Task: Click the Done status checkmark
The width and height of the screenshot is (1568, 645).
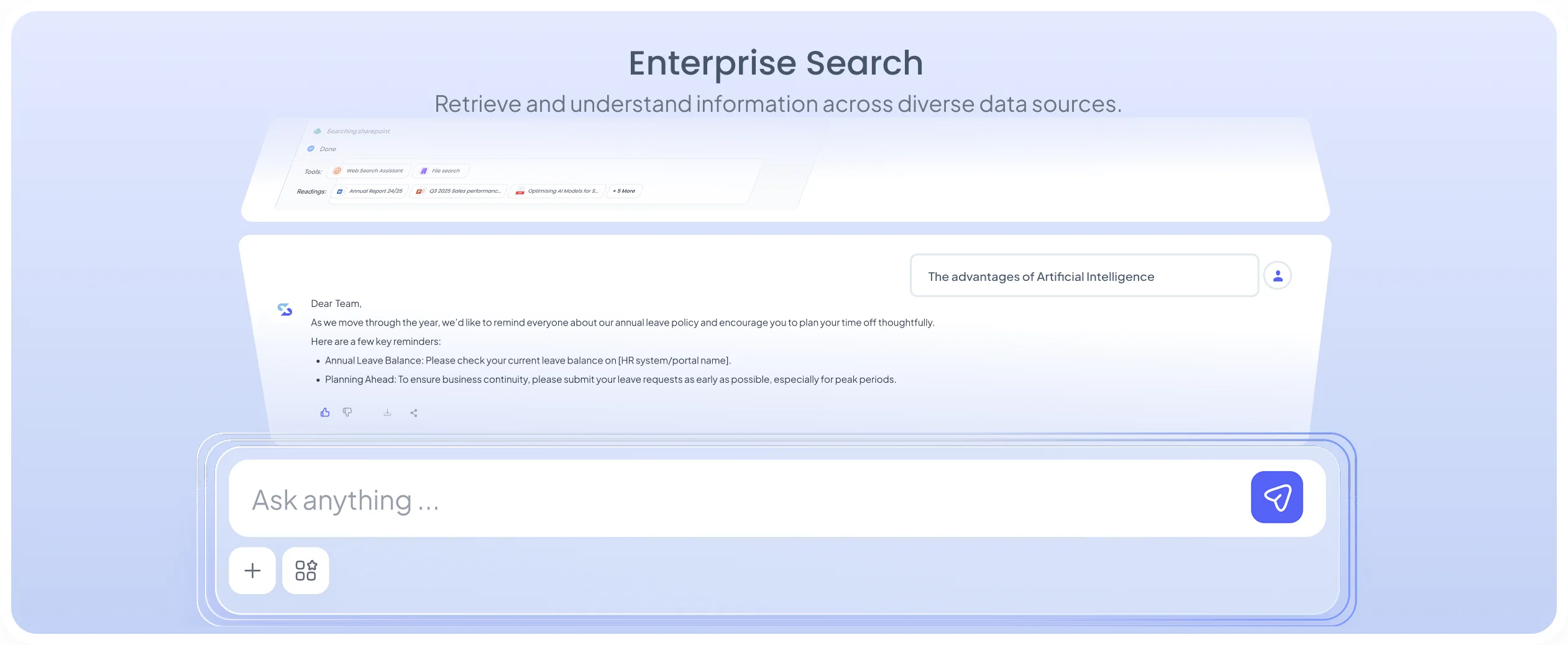Action: 312,149
